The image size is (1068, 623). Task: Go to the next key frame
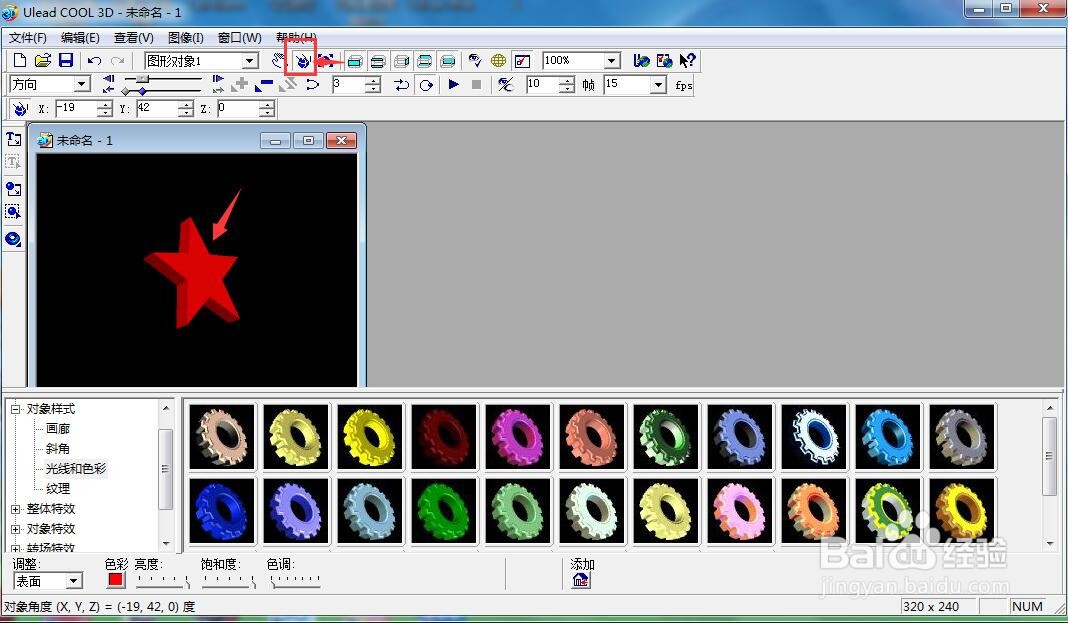(218, 80)
